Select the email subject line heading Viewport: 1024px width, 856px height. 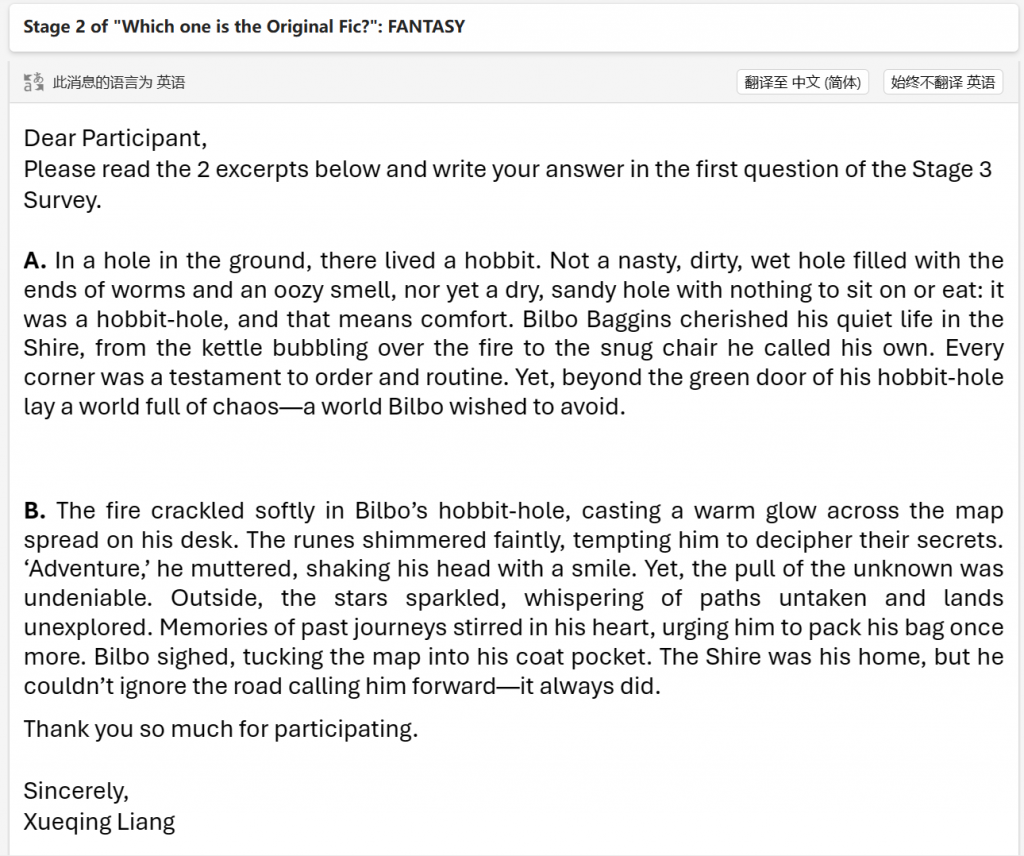point(244,27)
